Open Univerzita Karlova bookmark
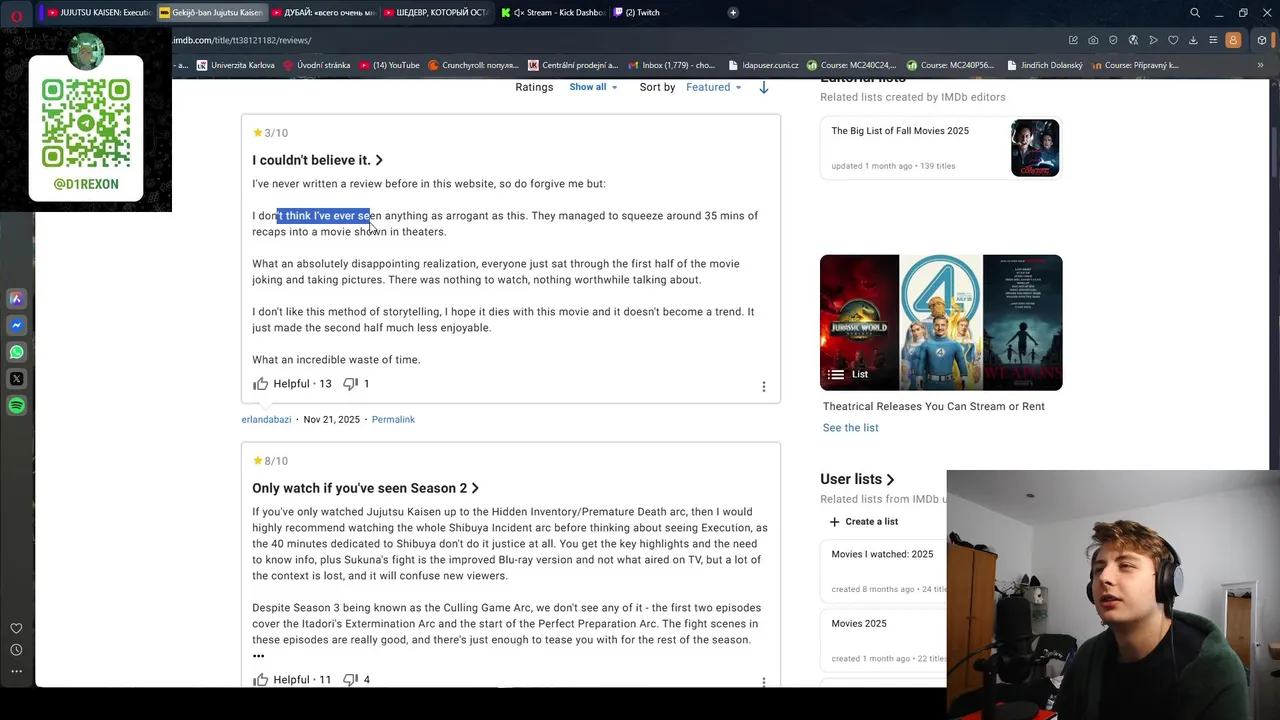Image resolution: width=1280 pixels, height=720 pixels. pos(235,65)
